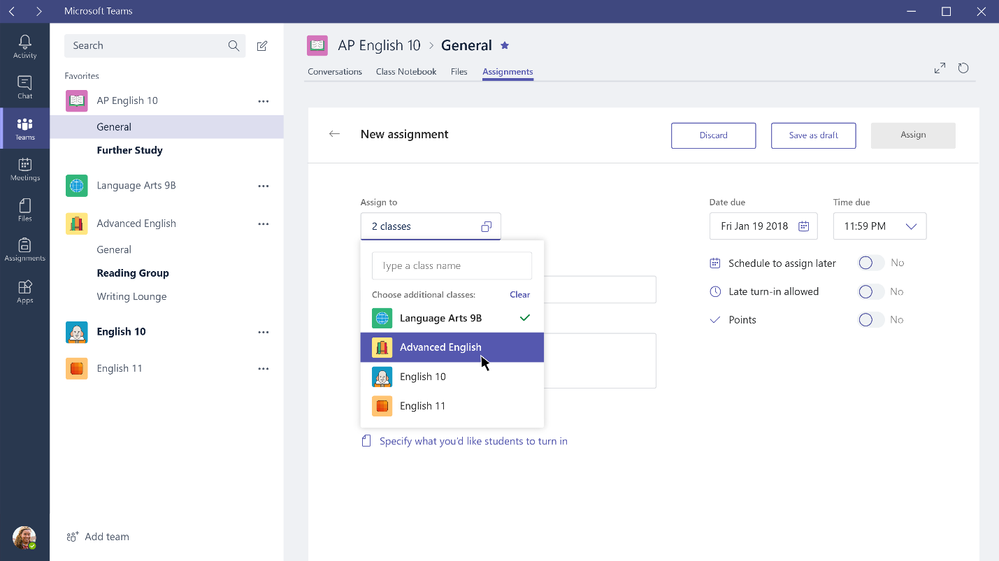Open the Apps icon
The height and width of the screenshot is (561, 999).
[25, 292]
